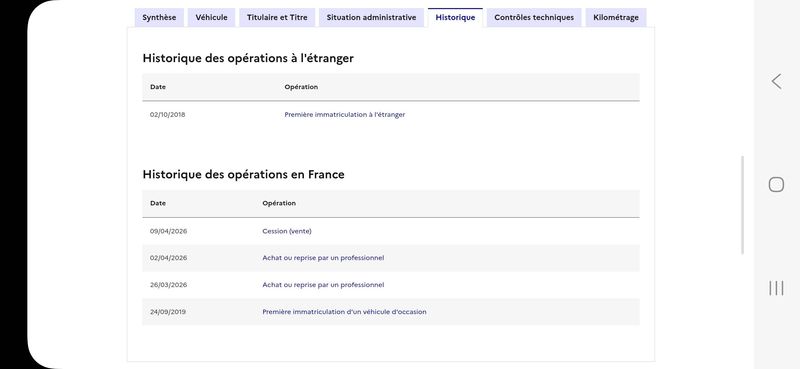Select the date 02/10/2018
Viewport: 800px width, 369px height.
click(x=167, y=115)
